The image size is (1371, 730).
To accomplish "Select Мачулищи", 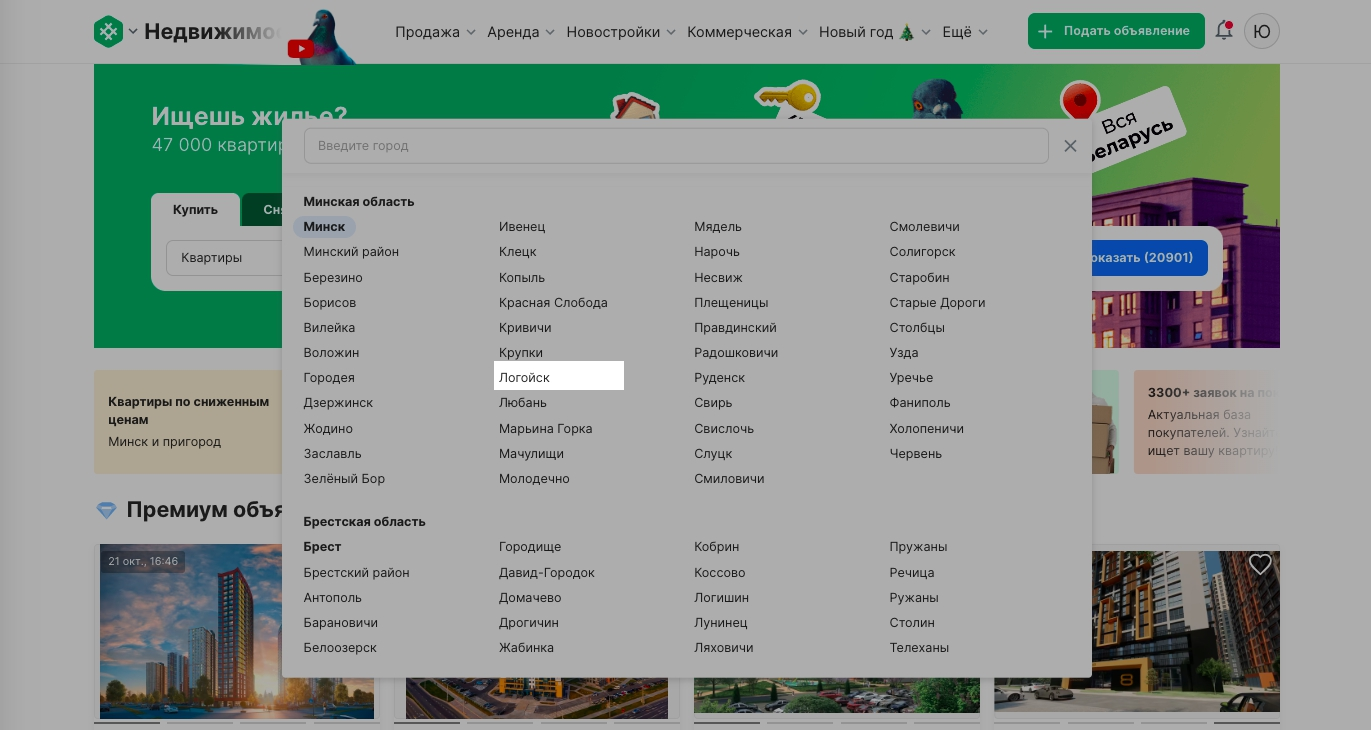I will pos(531,454).
